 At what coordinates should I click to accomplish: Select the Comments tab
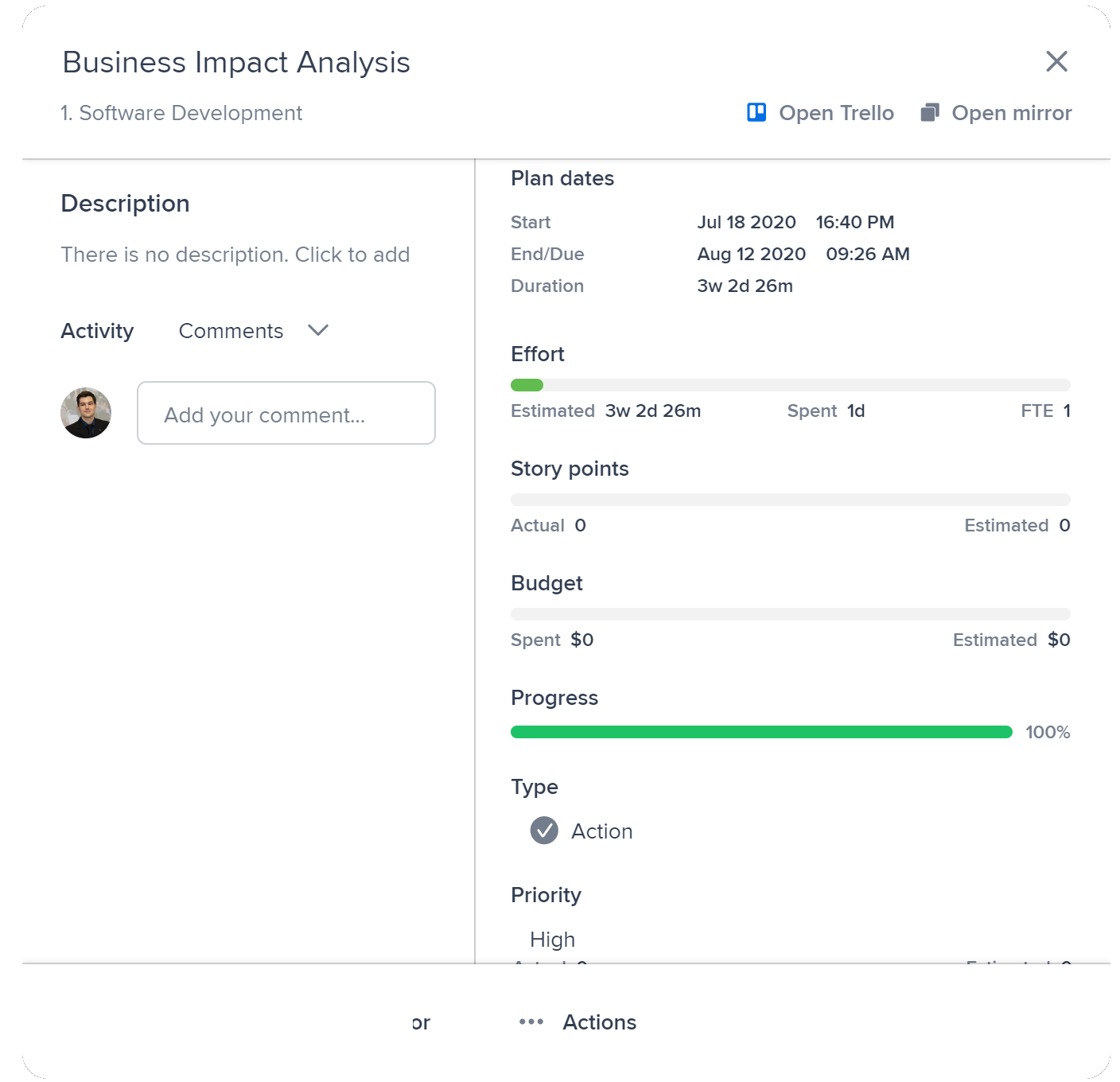pos(231,331)
